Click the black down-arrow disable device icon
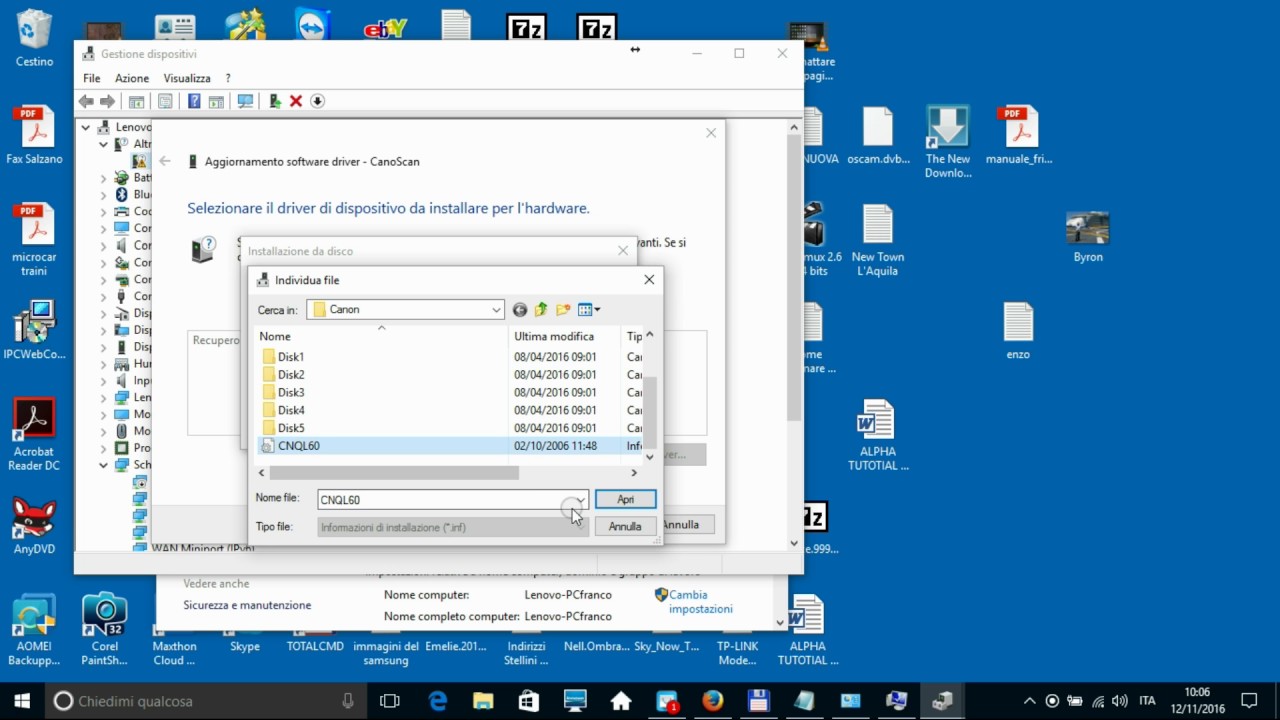The width and height of the screenshot is (1280, 720). coord(317,101)
